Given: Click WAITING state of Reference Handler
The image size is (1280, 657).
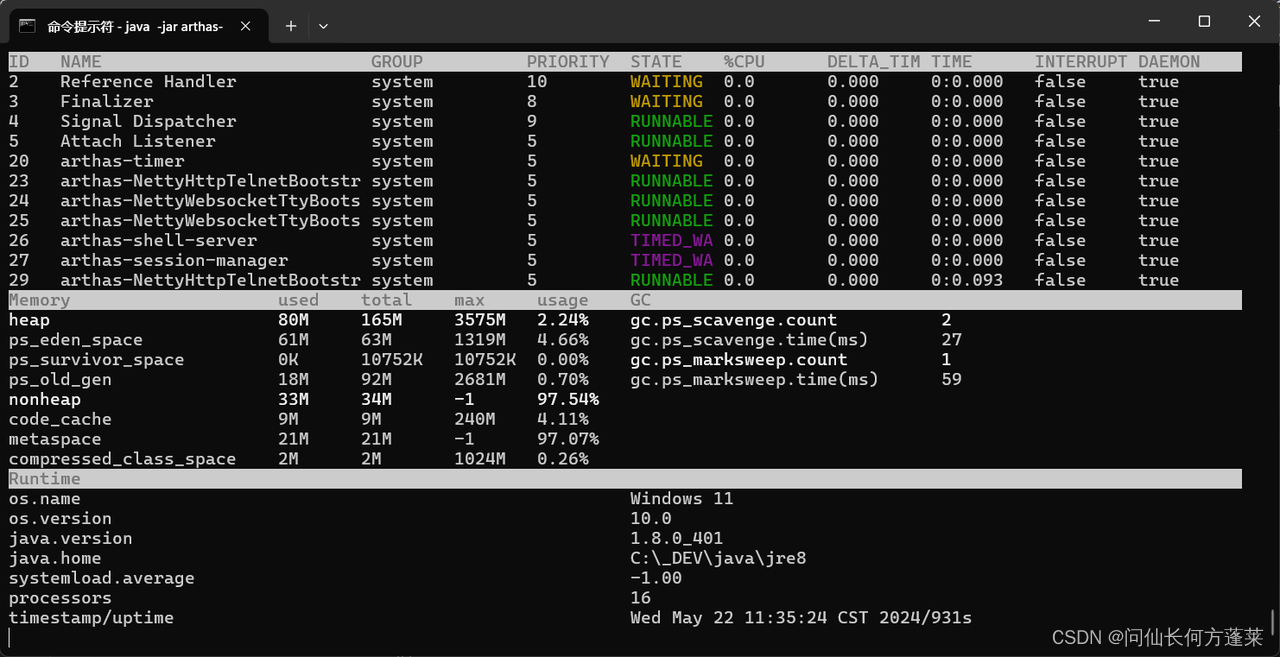Looking at the screenshot, I should 666,82.
